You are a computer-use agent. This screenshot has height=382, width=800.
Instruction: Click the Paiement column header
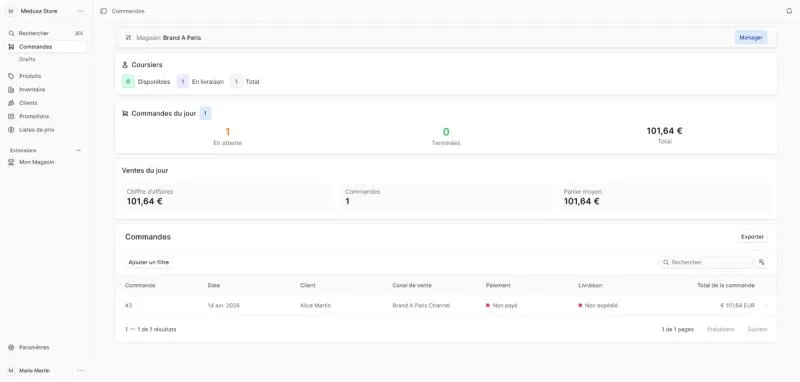(498, 286)
